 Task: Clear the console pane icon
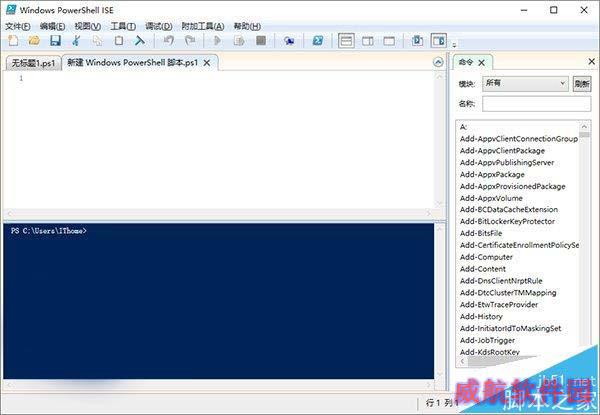(140, 41)
